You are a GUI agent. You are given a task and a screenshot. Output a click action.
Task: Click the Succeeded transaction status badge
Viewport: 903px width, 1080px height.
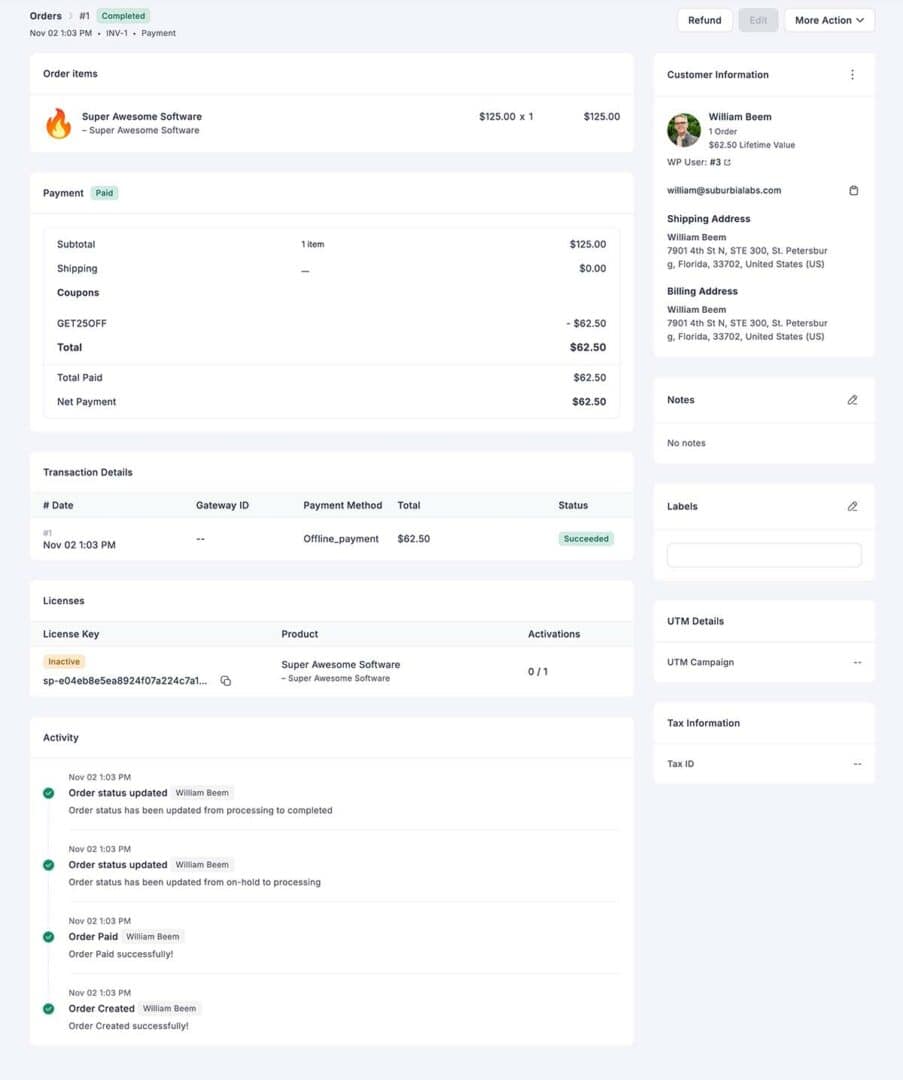click(x=585, y=538)
